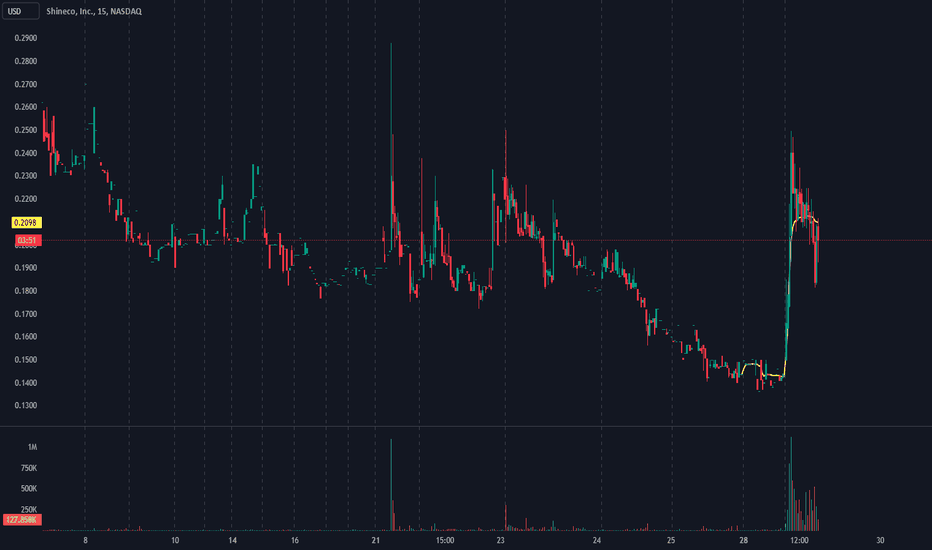
Task: Select date 30 on the time axis
Action: (x=880, y=540)
